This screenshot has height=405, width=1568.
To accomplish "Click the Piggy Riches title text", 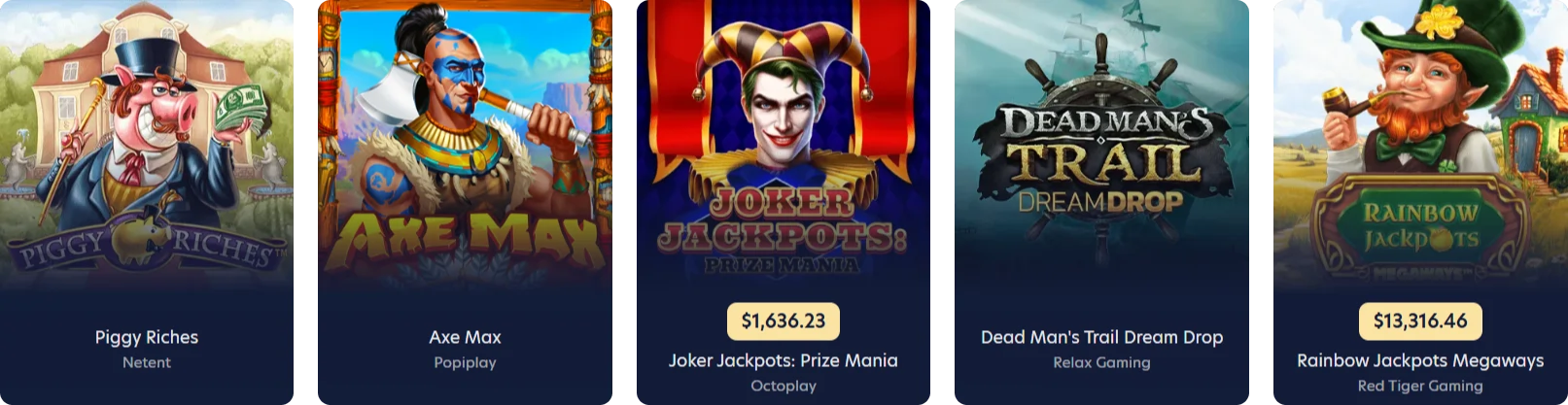I will click(147, 337).
